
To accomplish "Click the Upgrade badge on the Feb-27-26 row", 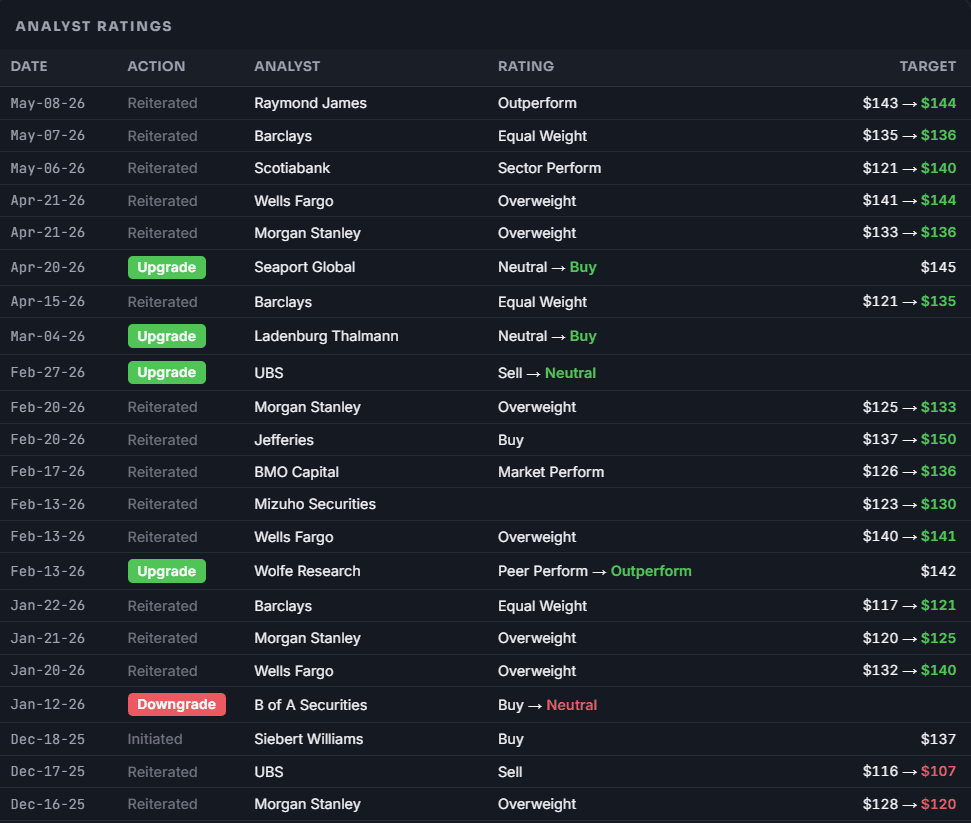I will pos(167,373).
